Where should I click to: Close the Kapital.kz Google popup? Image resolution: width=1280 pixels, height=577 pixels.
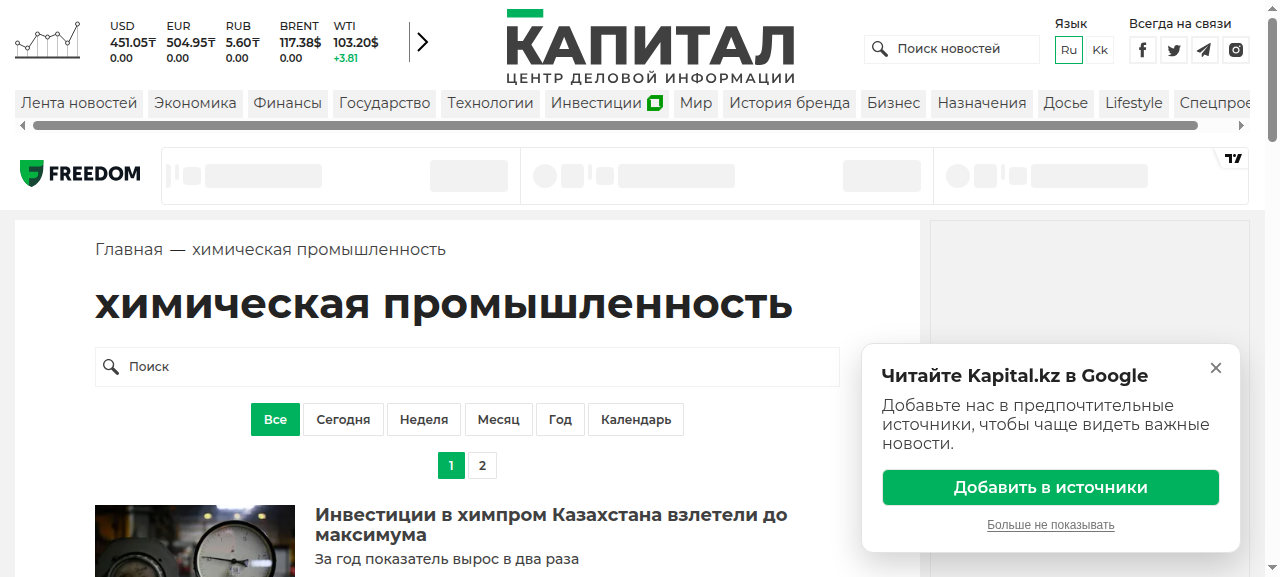coord(1216,368)
